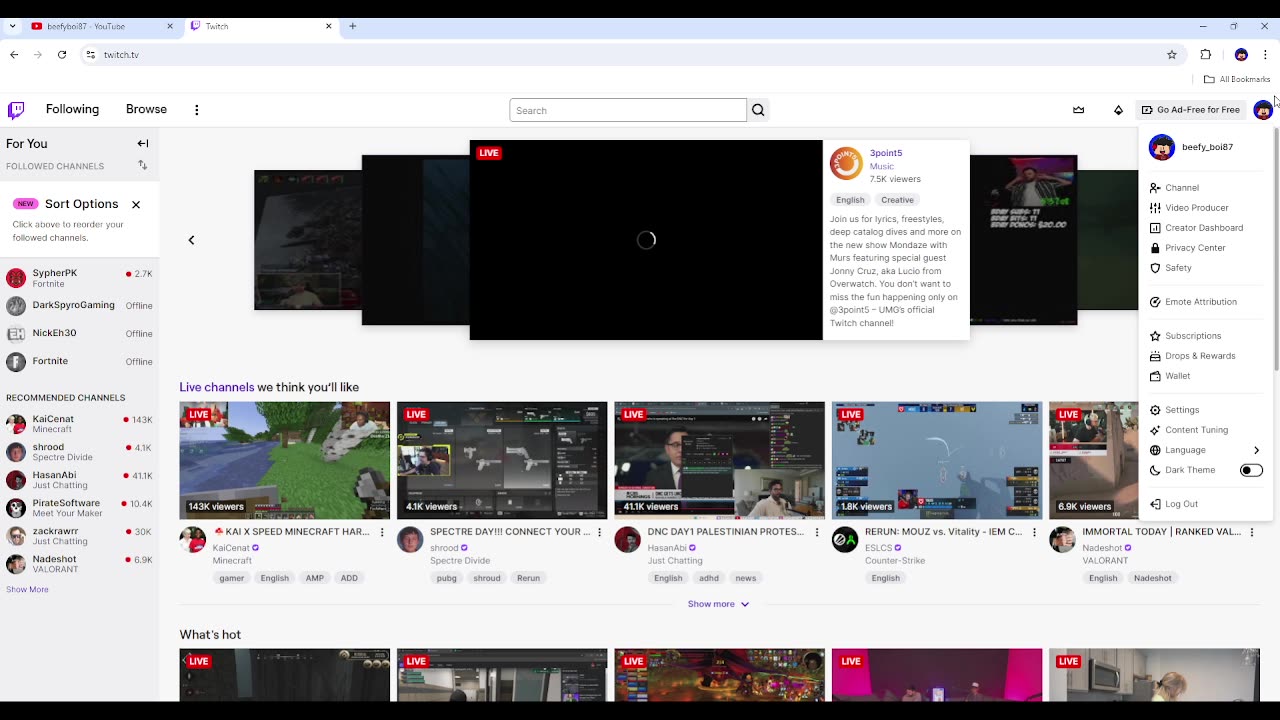
Task: Open options for HasanAbi stream card
Action: (817, 533)
